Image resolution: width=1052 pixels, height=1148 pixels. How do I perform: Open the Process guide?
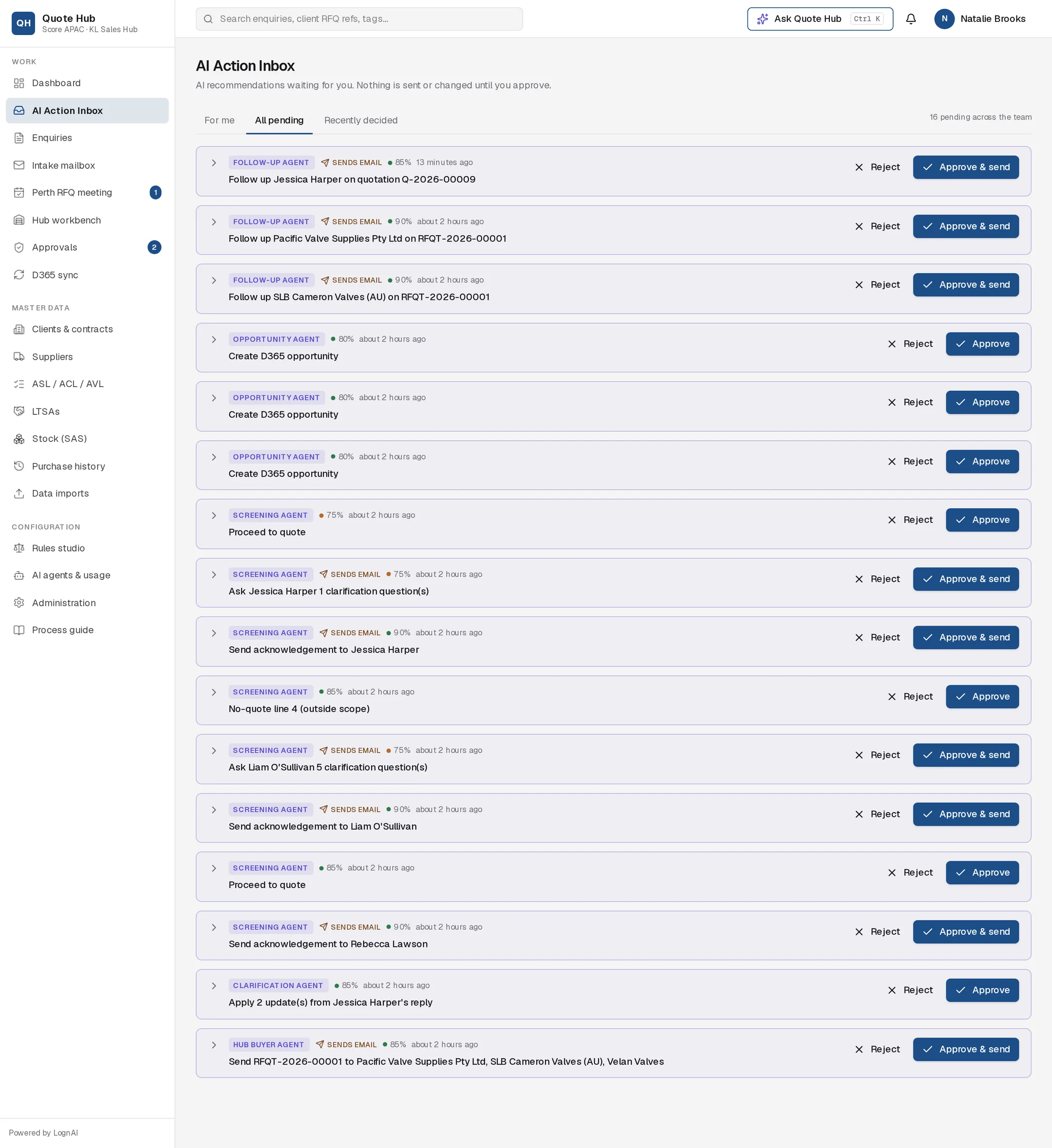click(x=87, y=630)
